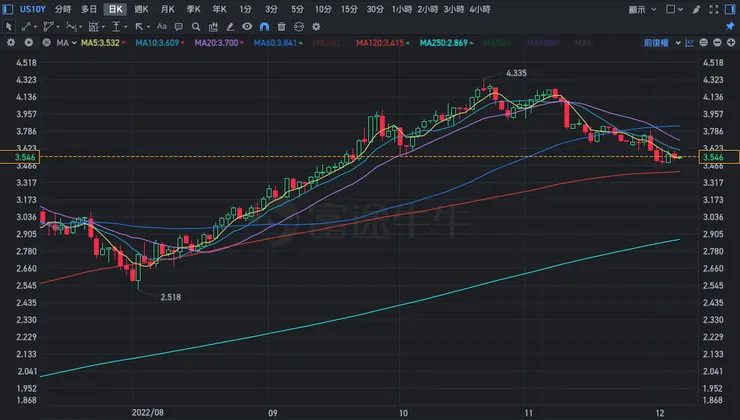Select the 3小時 interval

tap(454, 9)
